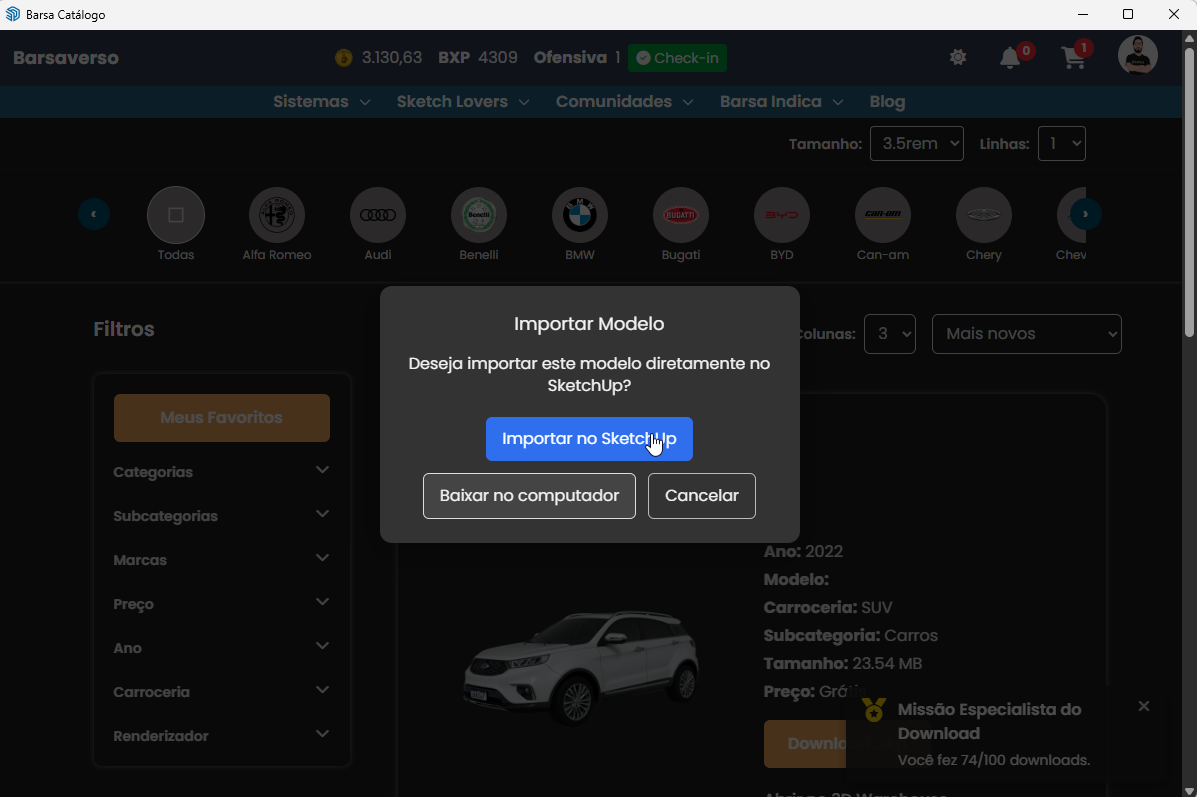
Task: Dismiss the Missão Especialista notification
Action: point(1144,706)
